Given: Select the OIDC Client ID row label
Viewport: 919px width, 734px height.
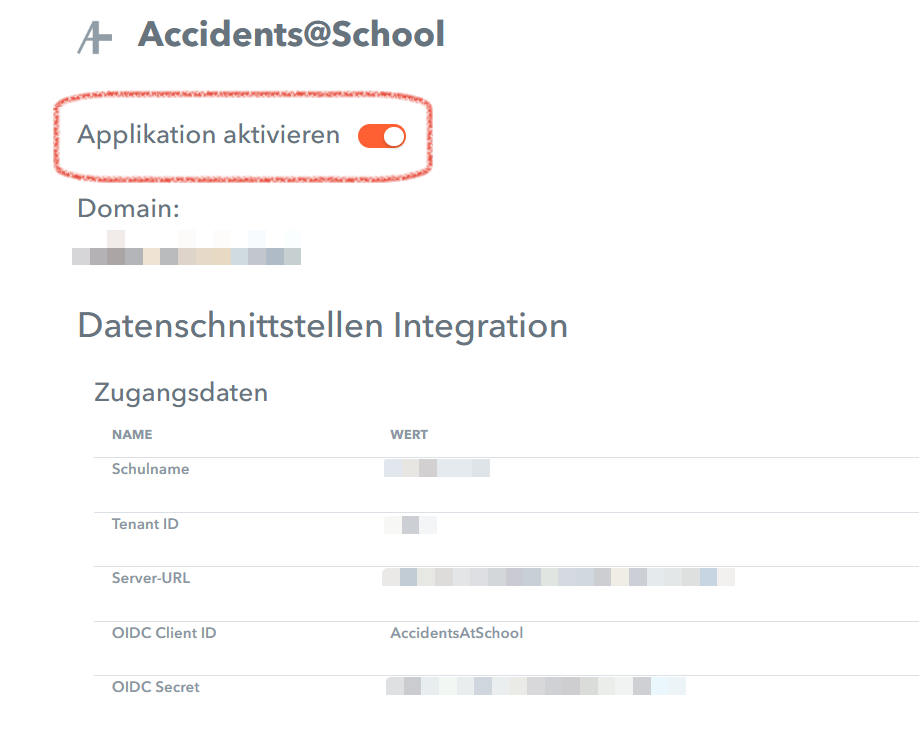Looking at the screenshot, I should coord(164,633).
